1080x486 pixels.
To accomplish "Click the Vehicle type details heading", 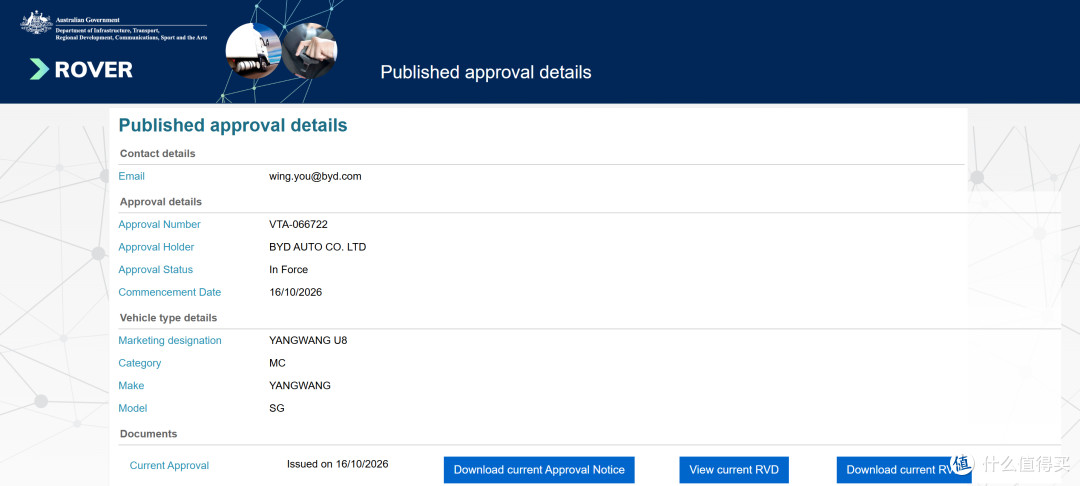I will (169, 318).
